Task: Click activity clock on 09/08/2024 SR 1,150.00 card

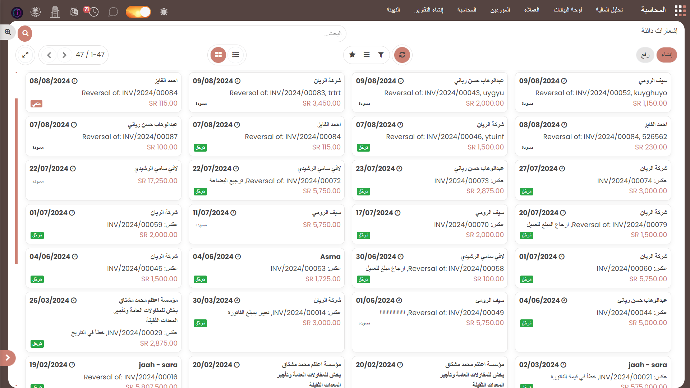Action: click(564, 81)
